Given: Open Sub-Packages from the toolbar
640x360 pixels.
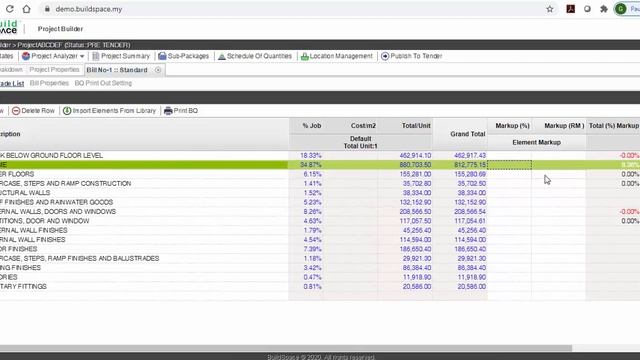Looking at the screenshot, I should (x=188, y=56).
